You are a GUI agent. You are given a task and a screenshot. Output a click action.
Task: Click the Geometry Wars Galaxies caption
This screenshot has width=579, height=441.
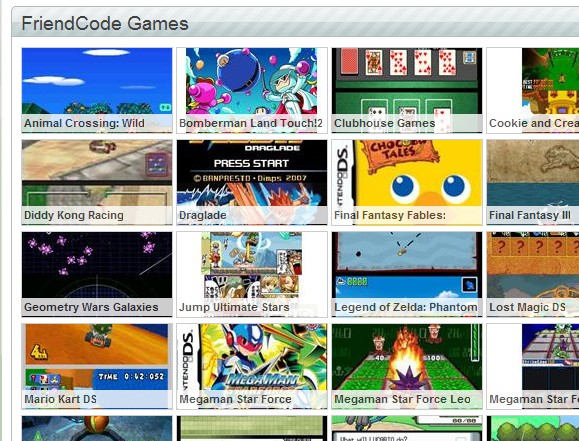tap(91, 307)
